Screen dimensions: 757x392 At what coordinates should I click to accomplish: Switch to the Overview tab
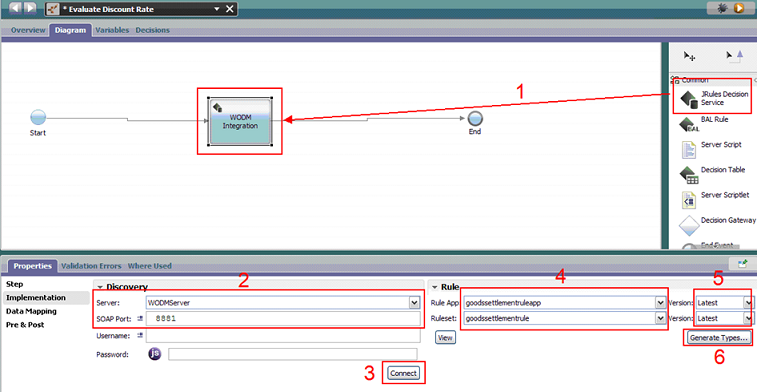coord(28,30)
